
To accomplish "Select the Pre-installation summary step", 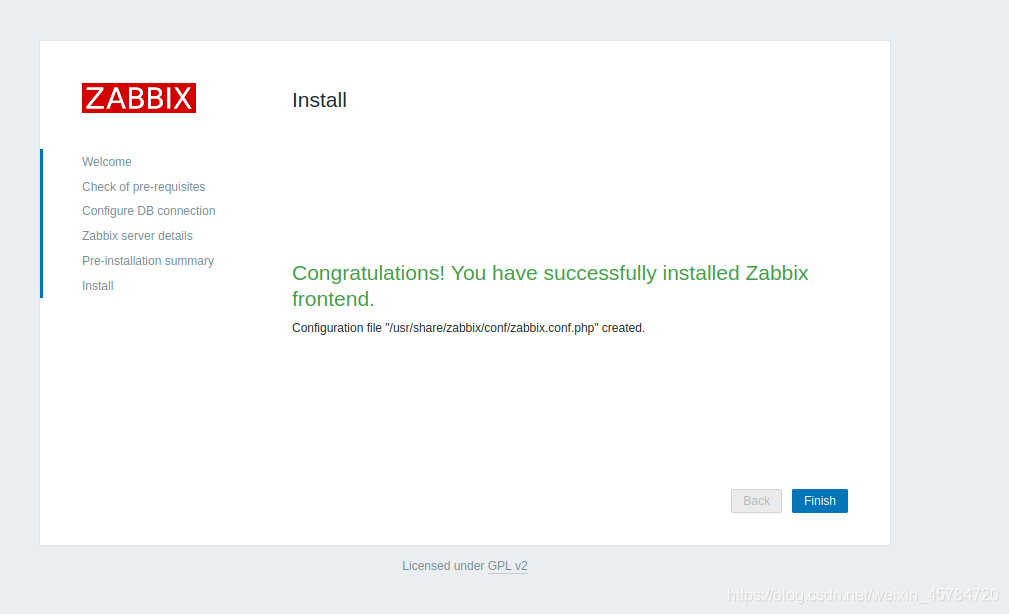I will [x=148, y=260].
